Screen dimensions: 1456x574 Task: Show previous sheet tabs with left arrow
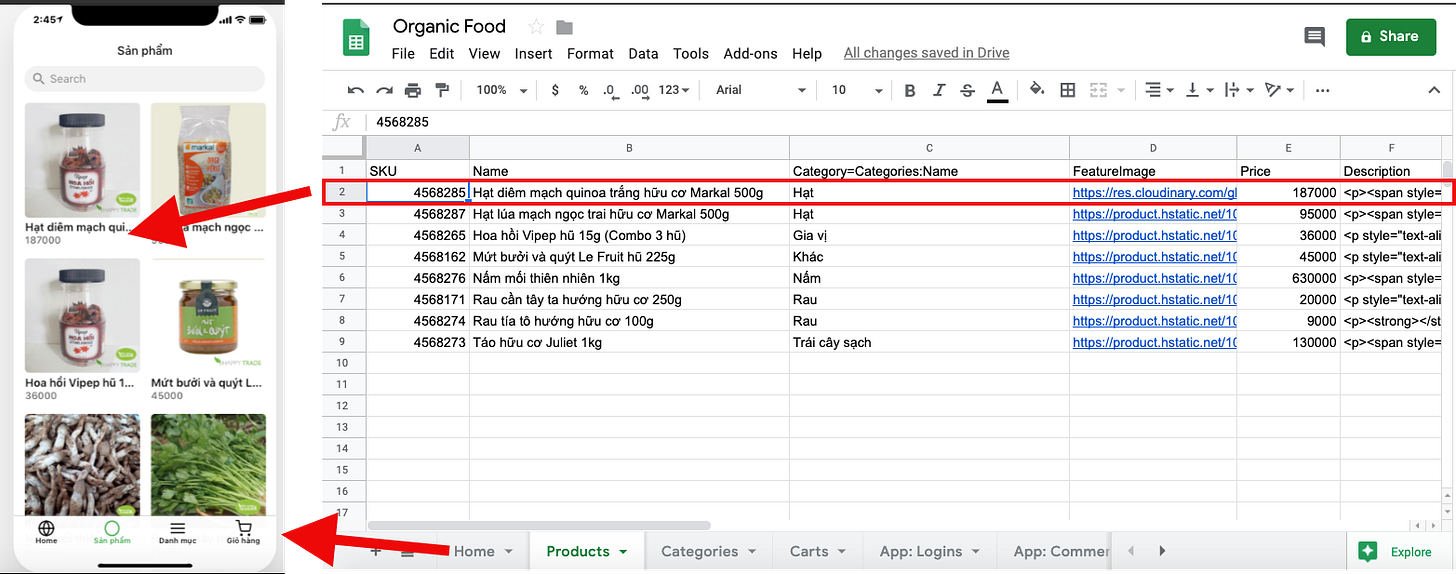click(1131, 551)
